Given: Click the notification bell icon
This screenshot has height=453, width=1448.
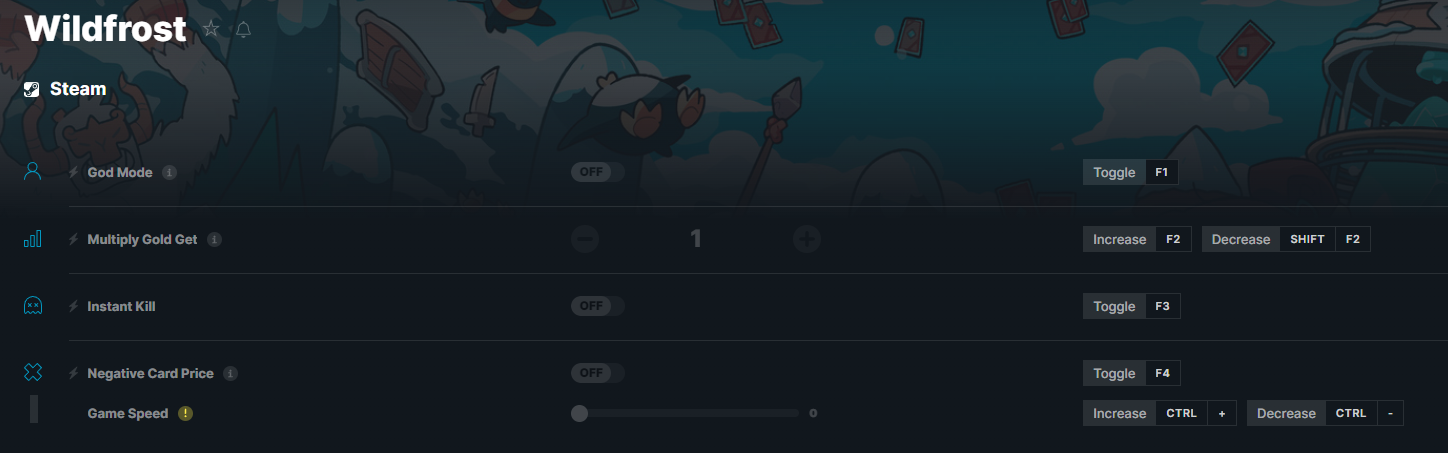Looking at the screenshot, I should pos(243,29).
